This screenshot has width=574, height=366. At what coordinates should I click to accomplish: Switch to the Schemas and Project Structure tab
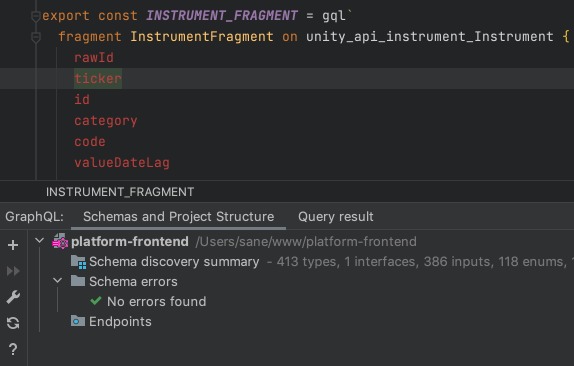(x=178, y=217)
